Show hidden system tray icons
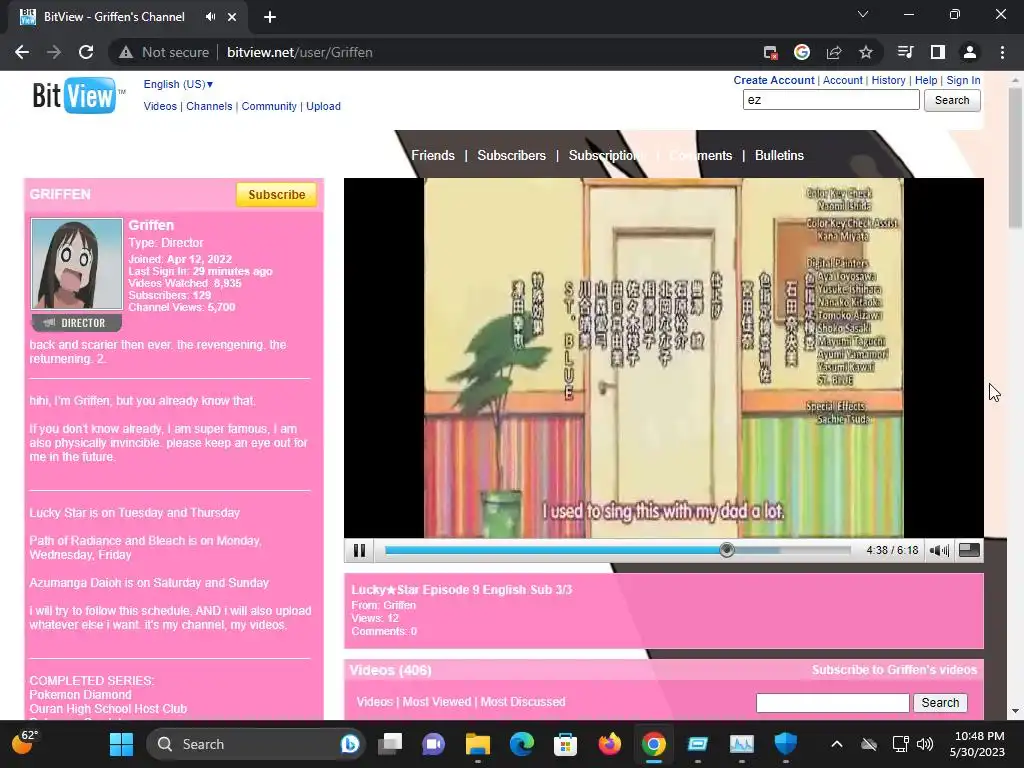This screenshot has width=1024, height=768. point(837,744)
